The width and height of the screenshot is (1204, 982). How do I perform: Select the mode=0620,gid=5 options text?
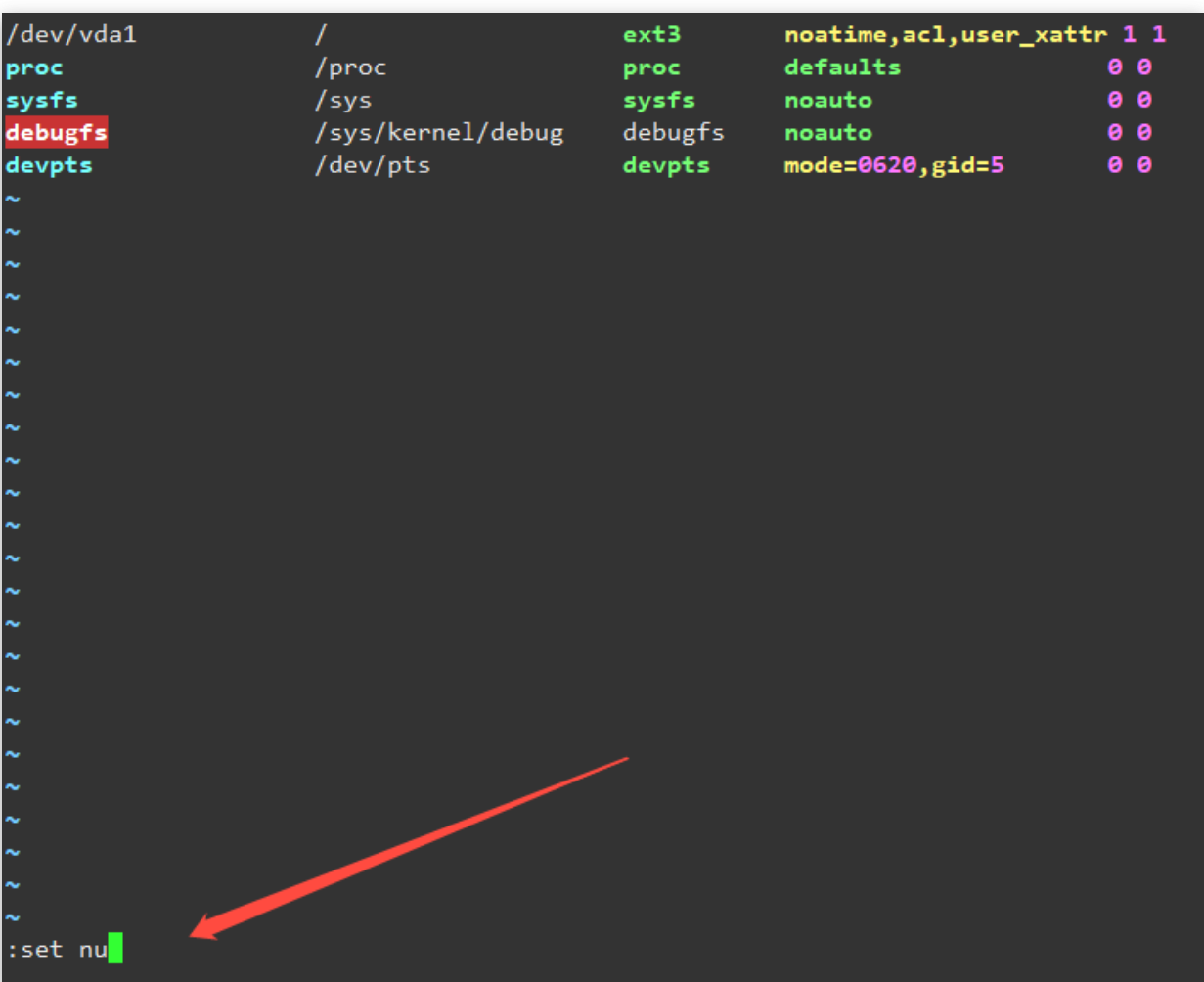click(894, 165)
